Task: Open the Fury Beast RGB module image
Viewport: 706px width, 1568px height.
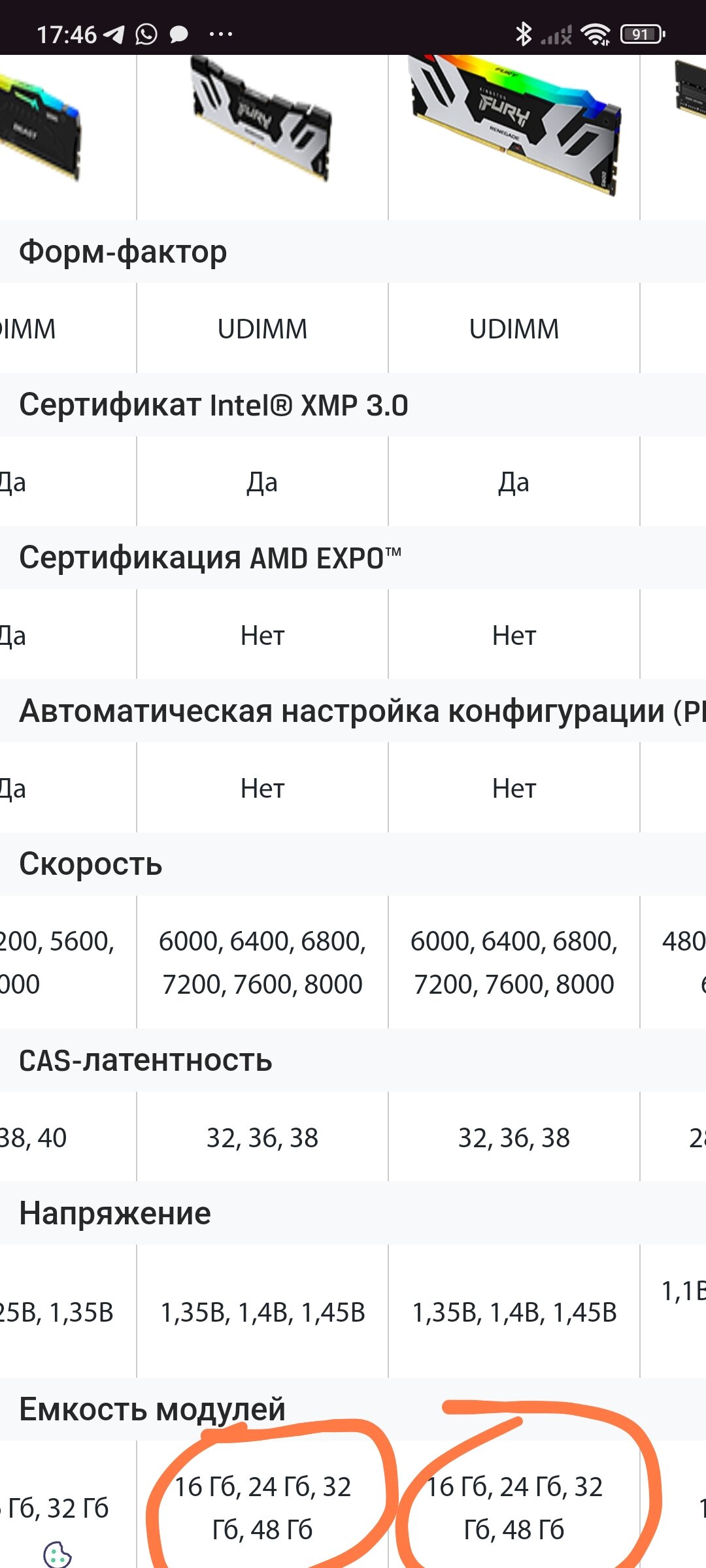Action: pos(41,125)
